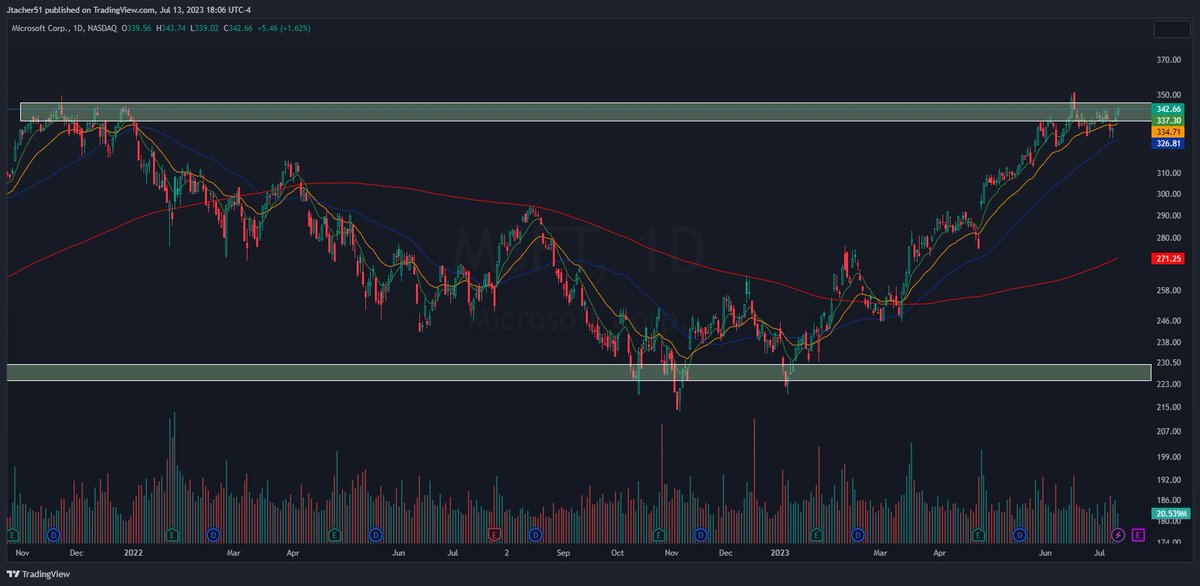The image size is (1200, 586).
Task: Open the earnings E marker at the start of 2022
Action: [x=172, y=535]
